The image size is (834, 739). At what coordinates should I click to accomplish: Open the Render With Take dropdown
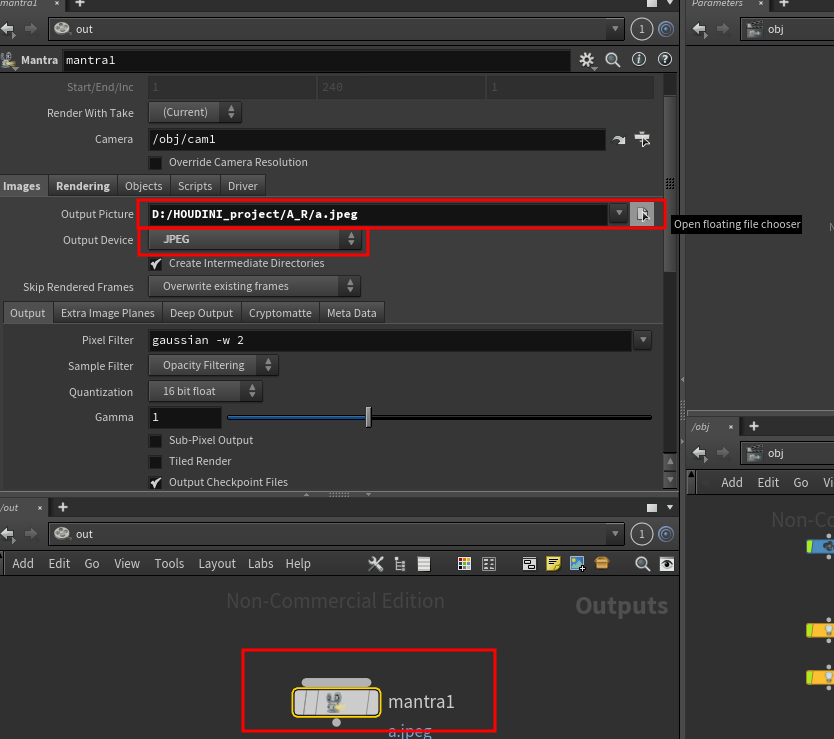point(195,112)
